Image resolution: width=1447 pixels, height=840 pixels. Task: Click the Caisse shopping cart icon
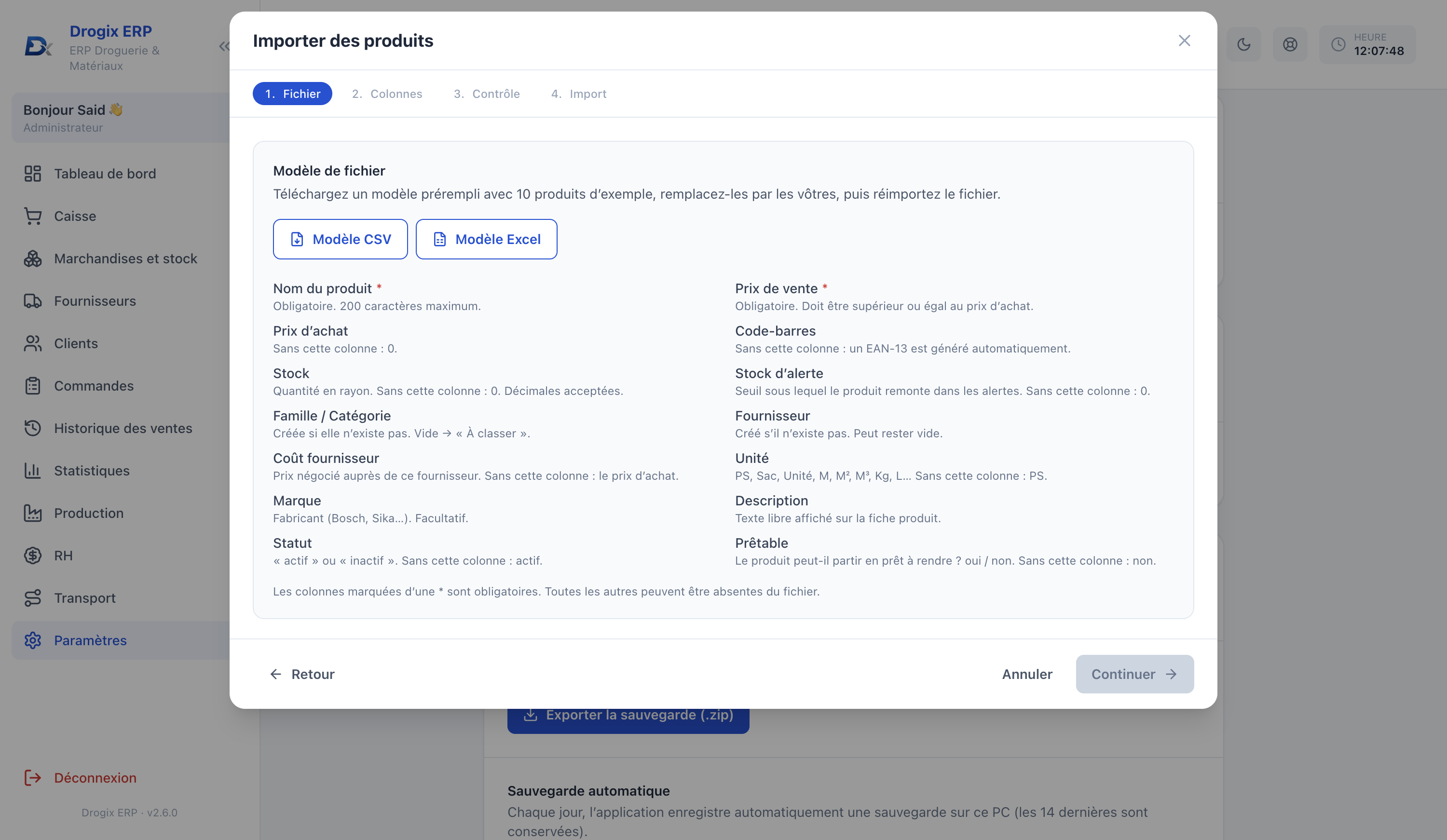[33, 216]
